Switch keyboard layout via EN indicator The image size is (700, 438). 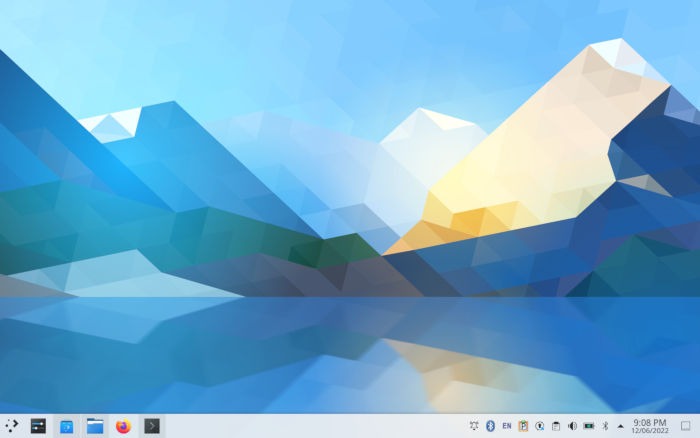pos(506,426)
